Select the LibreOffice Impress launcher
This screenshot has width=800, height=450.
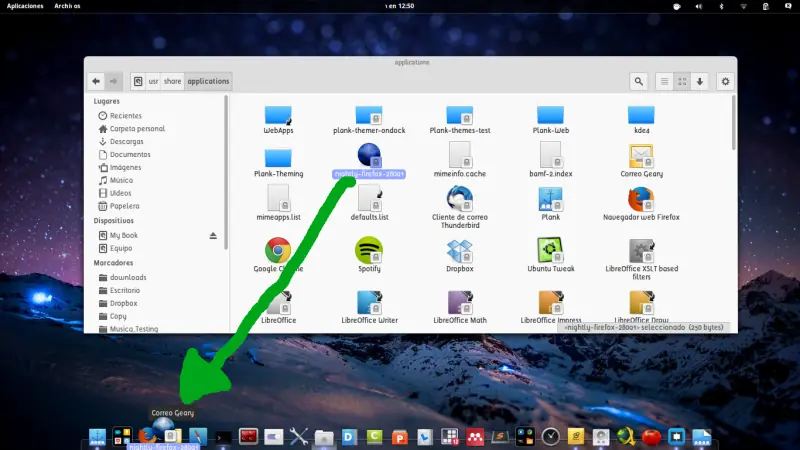(x=551, y=307)
